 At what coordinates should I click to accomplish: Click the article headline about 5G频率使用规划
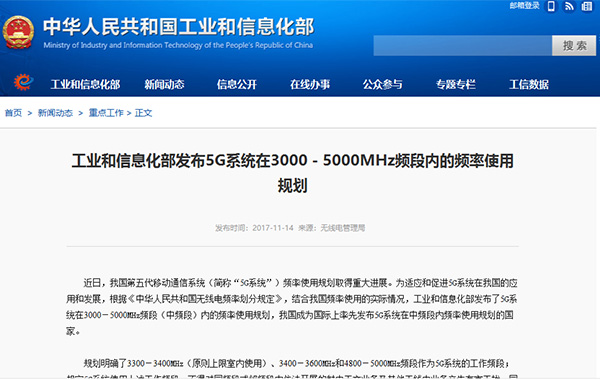293,173
